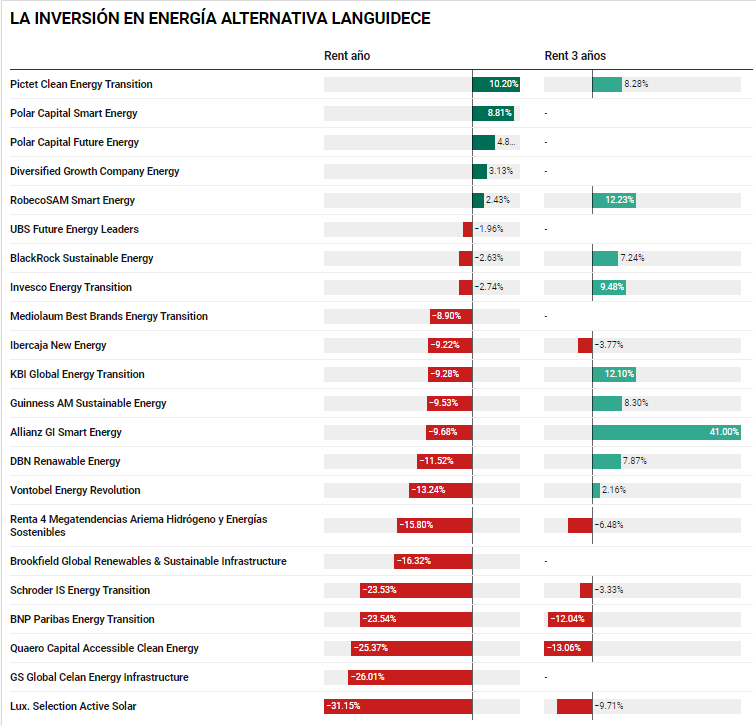Viewport: 756px width, 726px height.
Task: Click the -1.96% value label
Action: tap(489, 229)
